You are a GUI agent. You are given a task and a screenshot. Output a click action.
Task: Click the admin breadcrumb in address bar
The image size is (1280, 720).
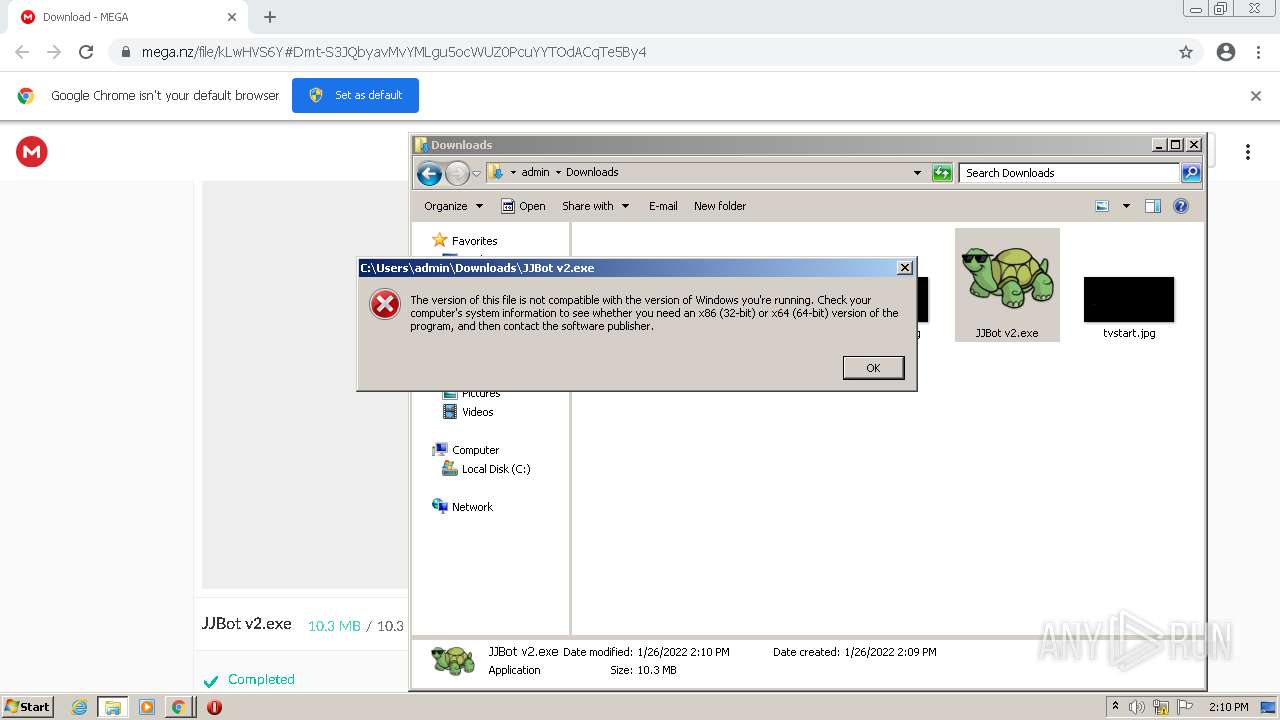coord(535,172)
